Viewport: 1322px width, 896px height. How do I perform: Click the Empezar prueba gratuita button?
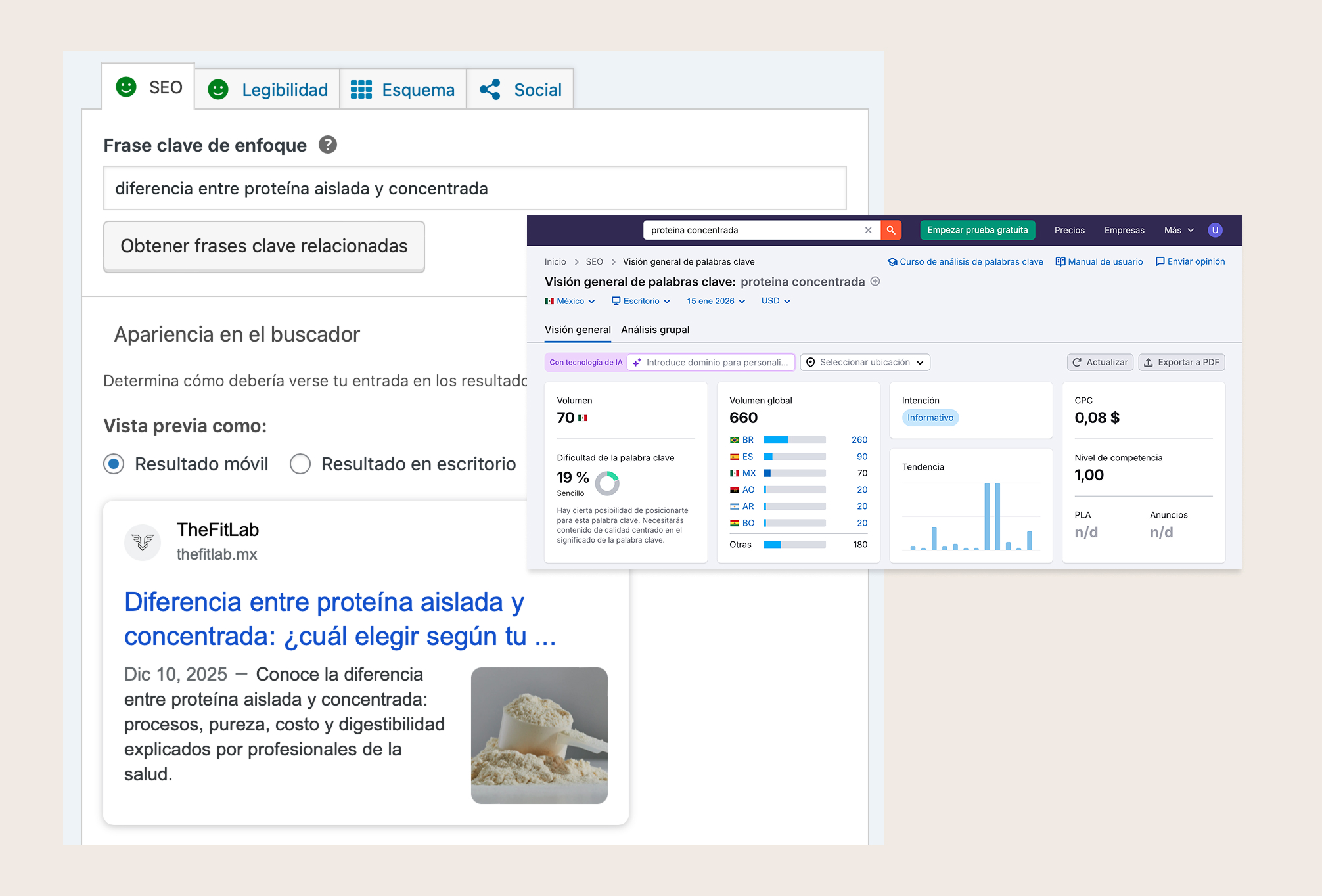tap(977, 230)
